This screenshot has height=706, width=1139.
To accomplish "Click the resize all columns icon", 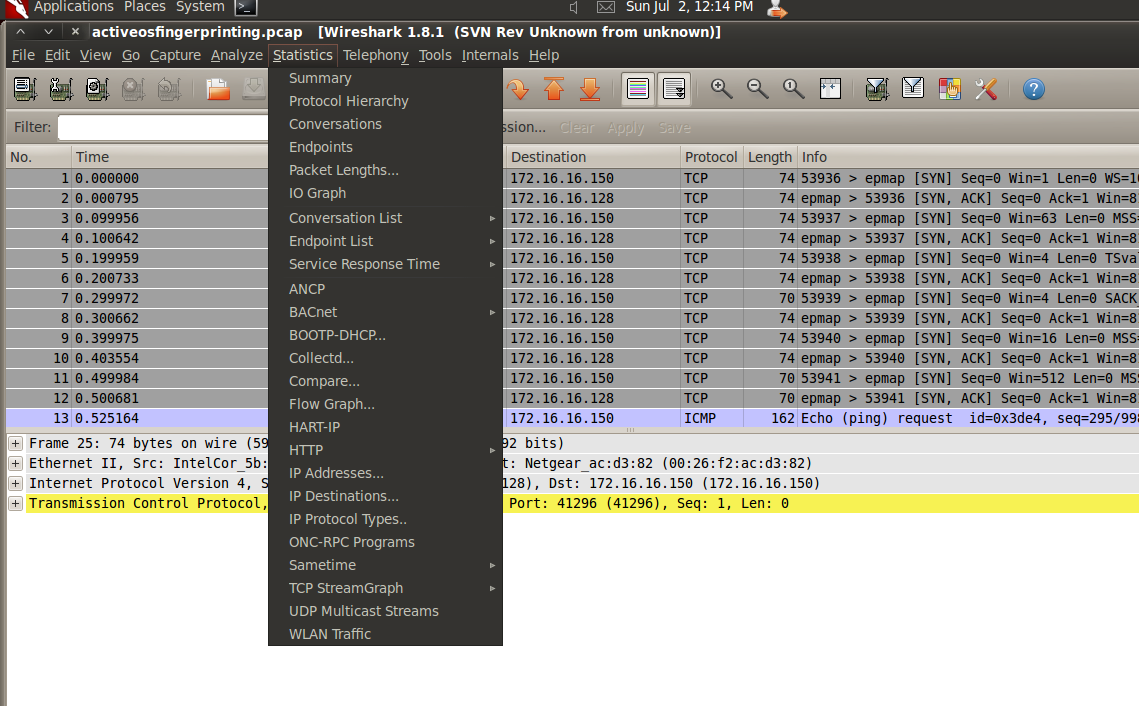I will click(830, 89).
